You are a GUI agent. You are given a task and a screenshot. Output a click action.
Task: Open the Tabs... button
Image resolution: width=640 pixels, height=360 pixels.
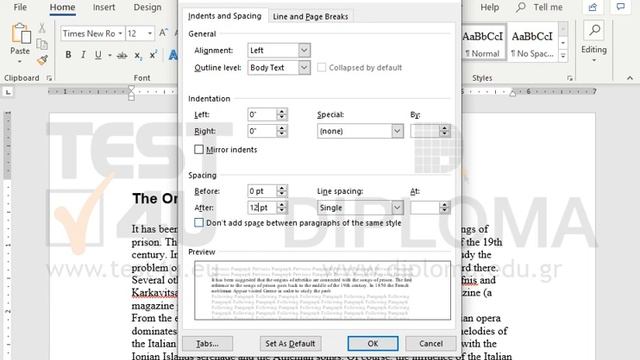(x=207, y=343)
